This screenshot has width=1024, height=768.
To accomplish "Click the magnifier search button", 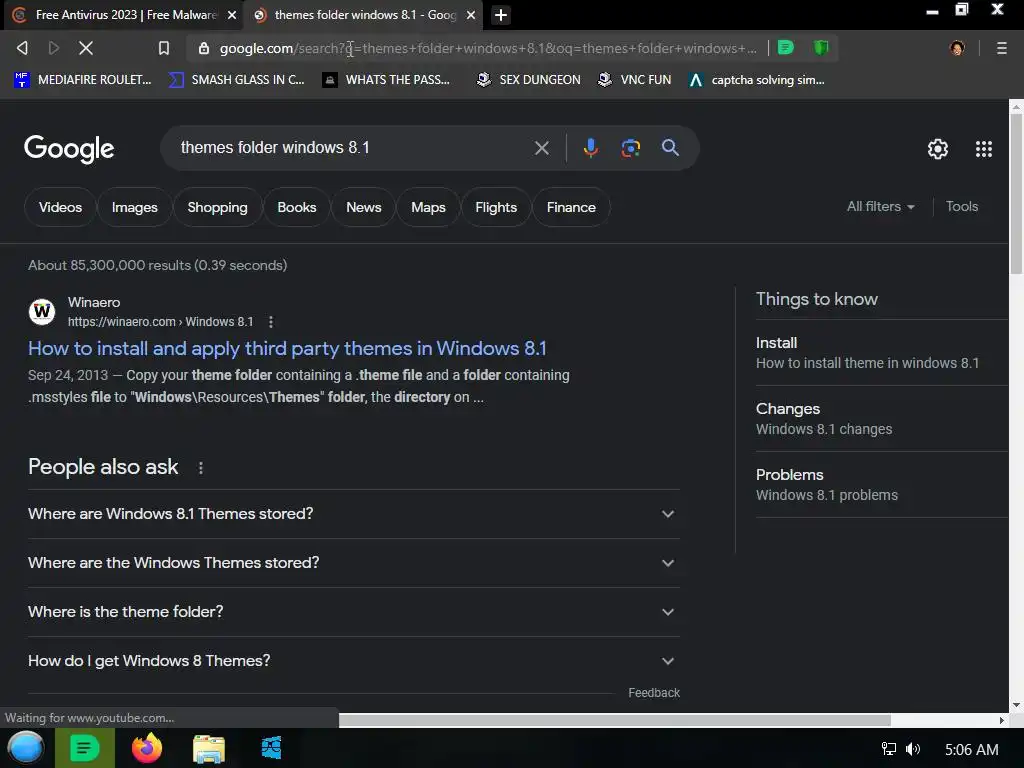I will tap(670, 148).
